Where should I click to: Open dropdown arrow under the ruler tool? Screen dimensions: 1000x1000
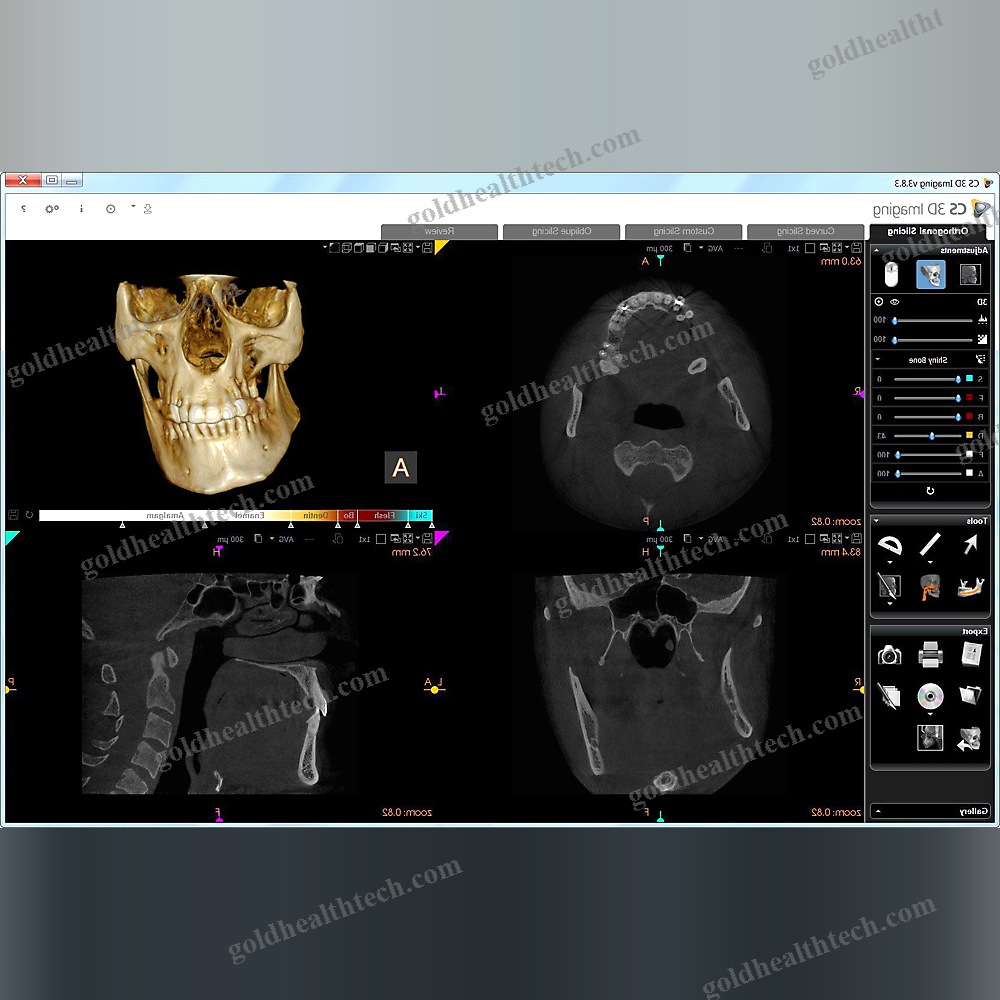click(x=930, y=562)
